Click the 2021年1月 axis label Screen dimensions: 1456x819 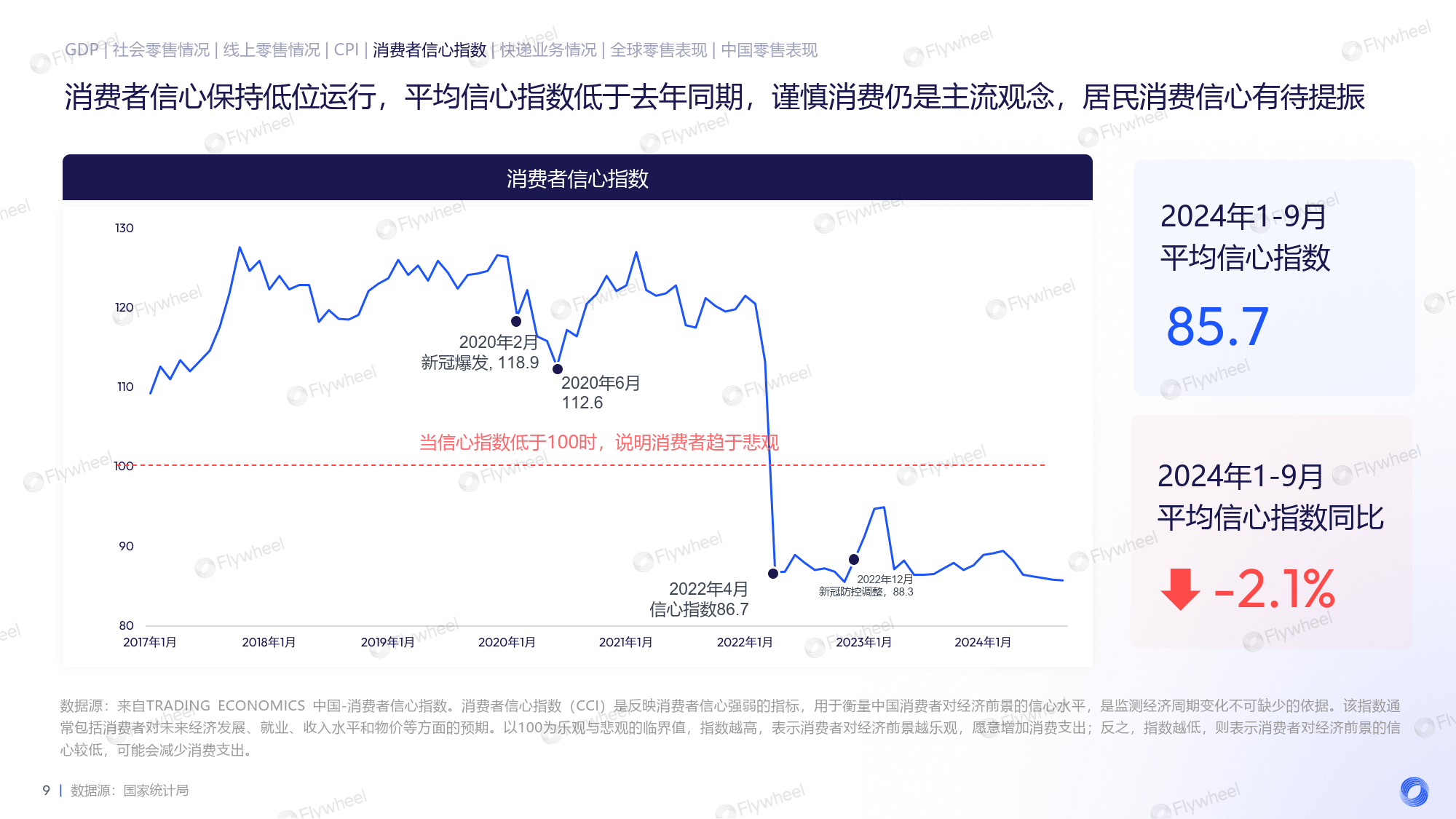point(625,642)
